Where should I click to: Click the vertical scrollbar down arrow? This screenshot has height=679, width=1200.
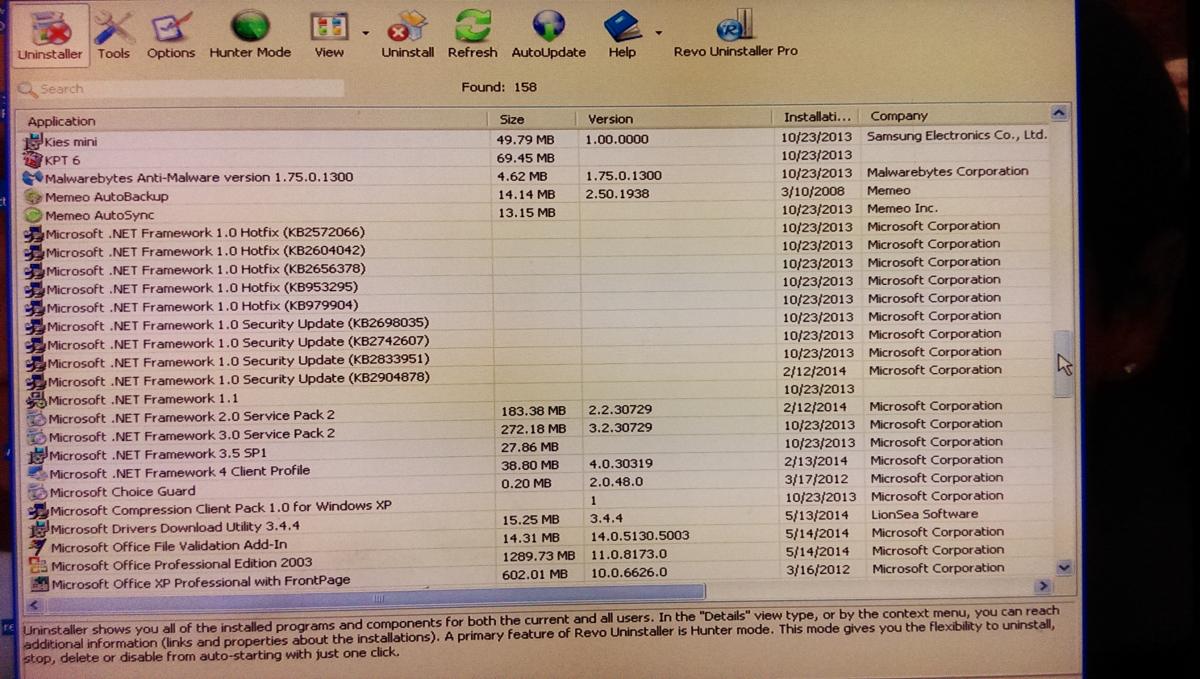click(1064, 567)
